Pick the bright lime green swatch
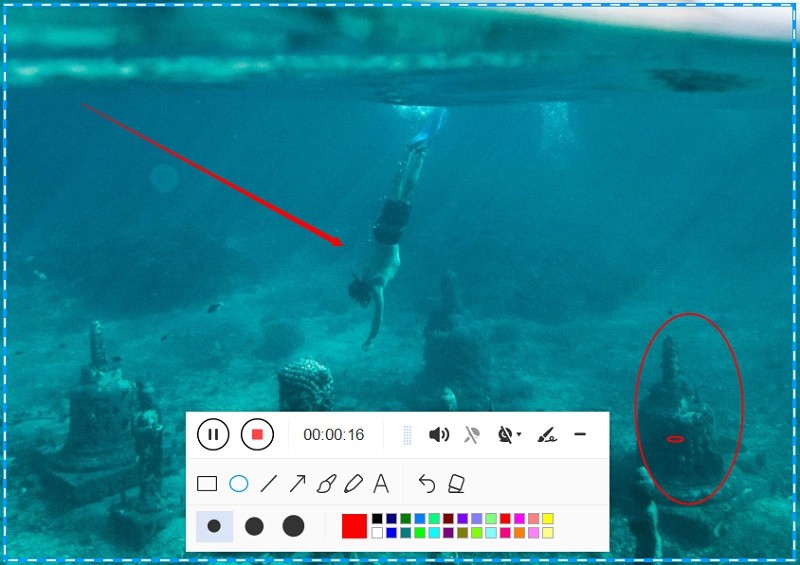The height and width of the screenshot is (565, 800). pyautogui.click(x=420, y=532)
